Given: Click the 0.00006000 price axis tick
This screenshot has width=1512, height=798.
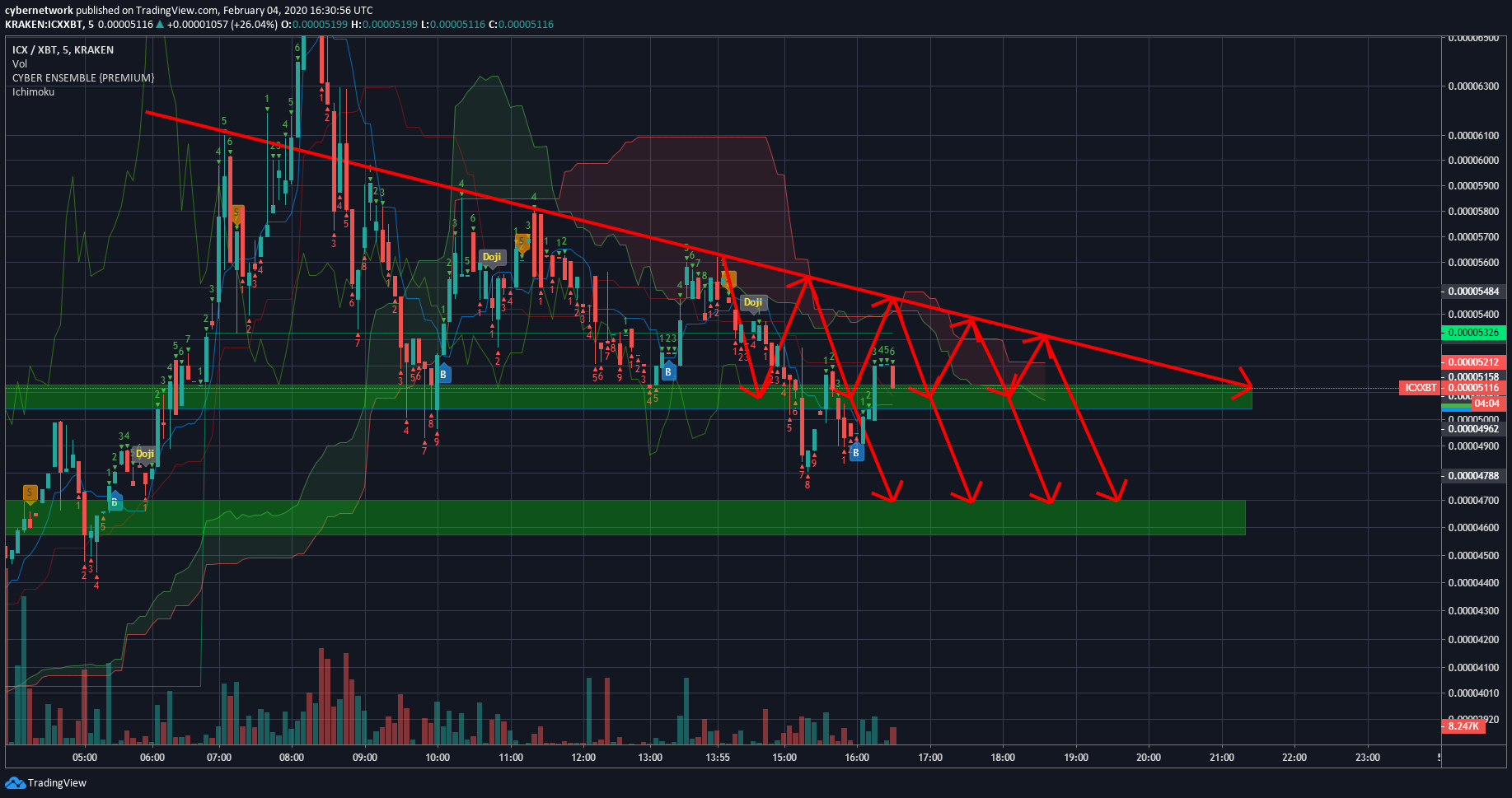Looking at the screenshot, I should tap(1474, 161).
